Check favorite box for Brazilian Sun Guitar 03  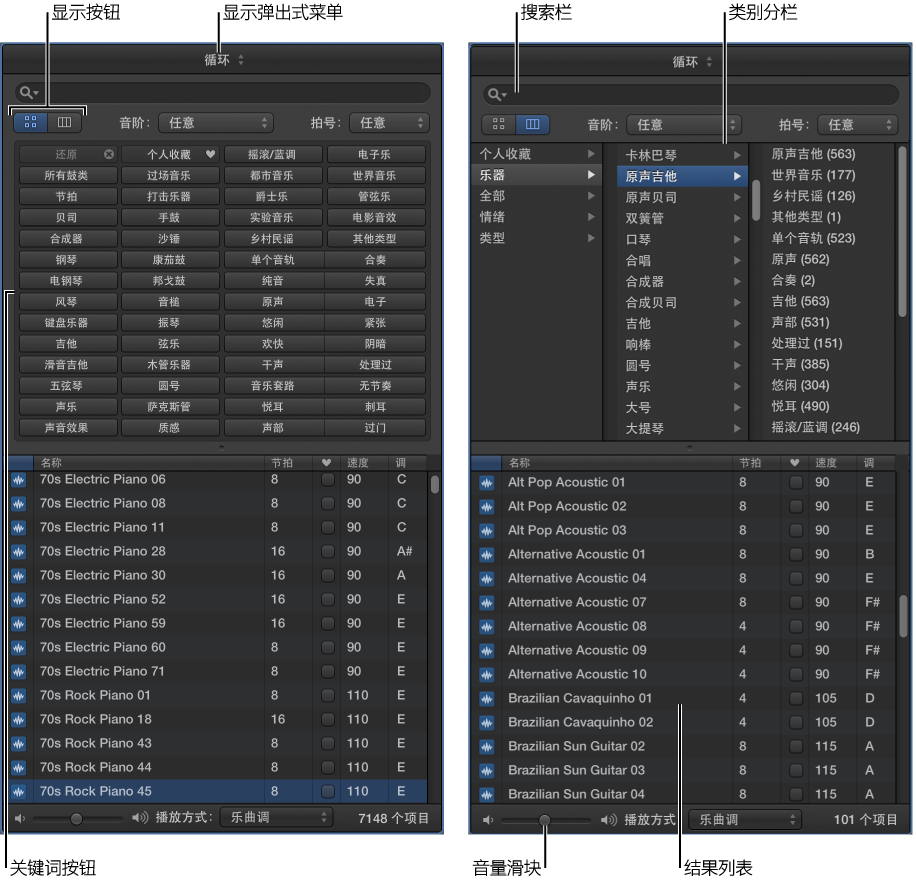(796, 770)
